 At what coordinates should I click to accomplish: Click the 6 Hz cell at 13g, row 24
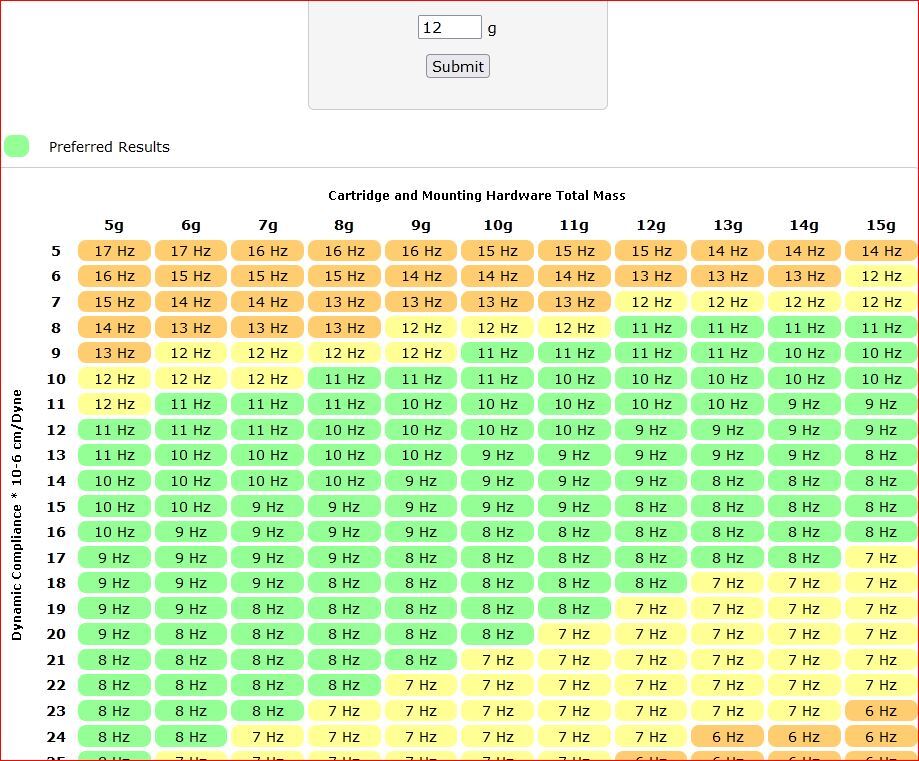(727, 736)
